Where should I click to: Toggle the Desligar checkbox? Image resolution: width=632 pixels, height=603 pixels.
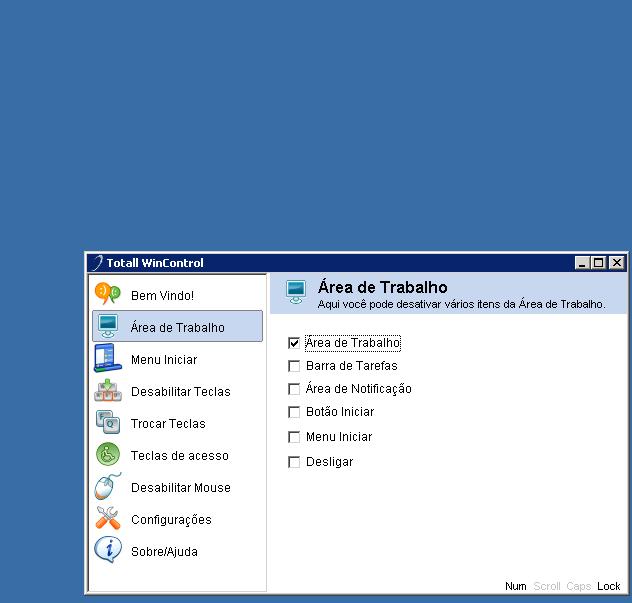tap(294, 462)
